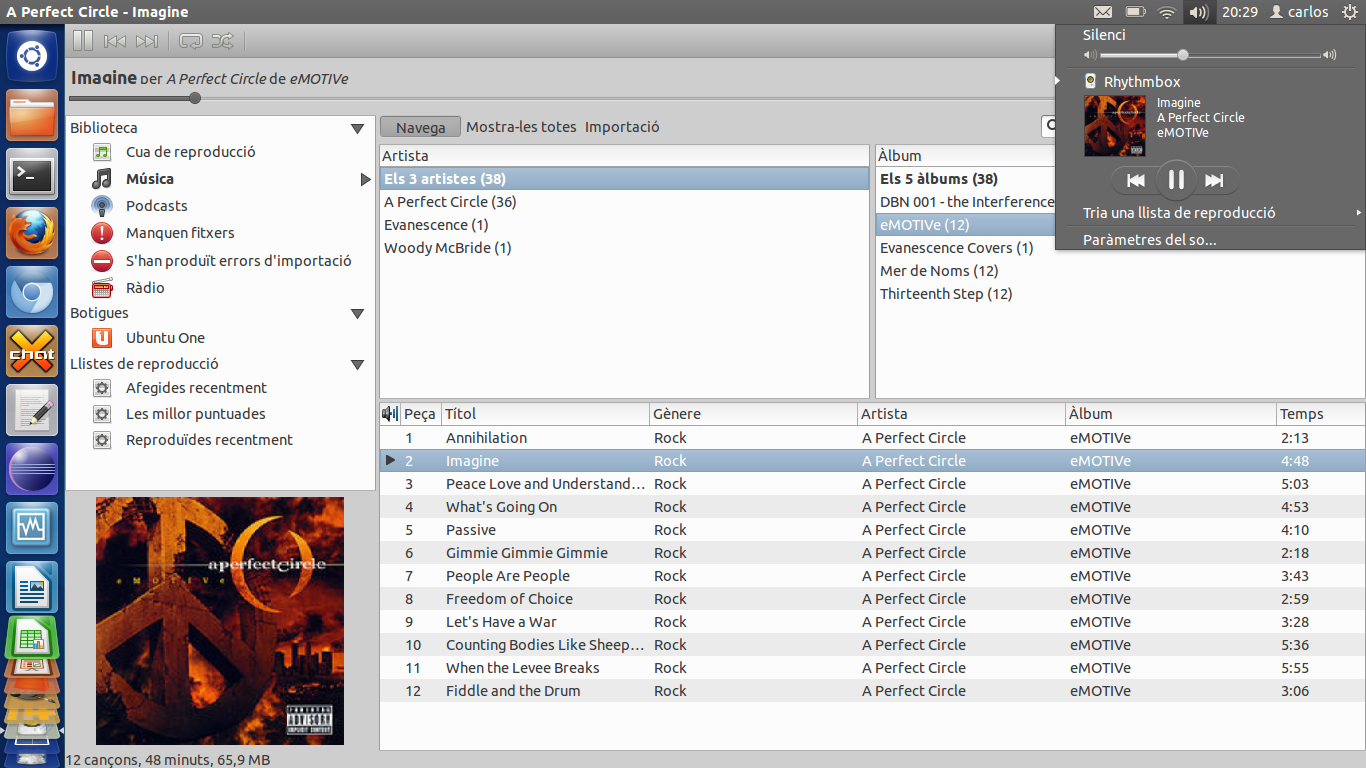
Task: Expand the Música source submenu
Action: [366, 180]
